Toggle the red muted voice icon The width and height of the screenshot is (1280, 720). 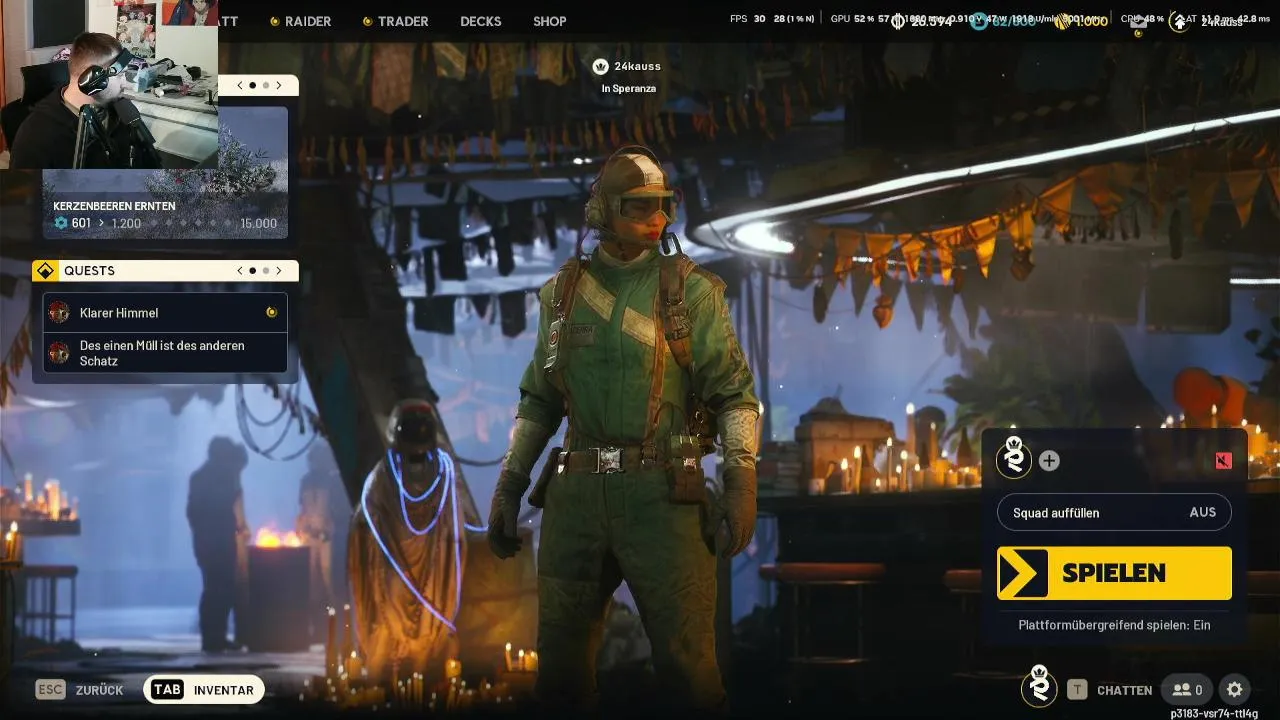[x=1223, y=461]
